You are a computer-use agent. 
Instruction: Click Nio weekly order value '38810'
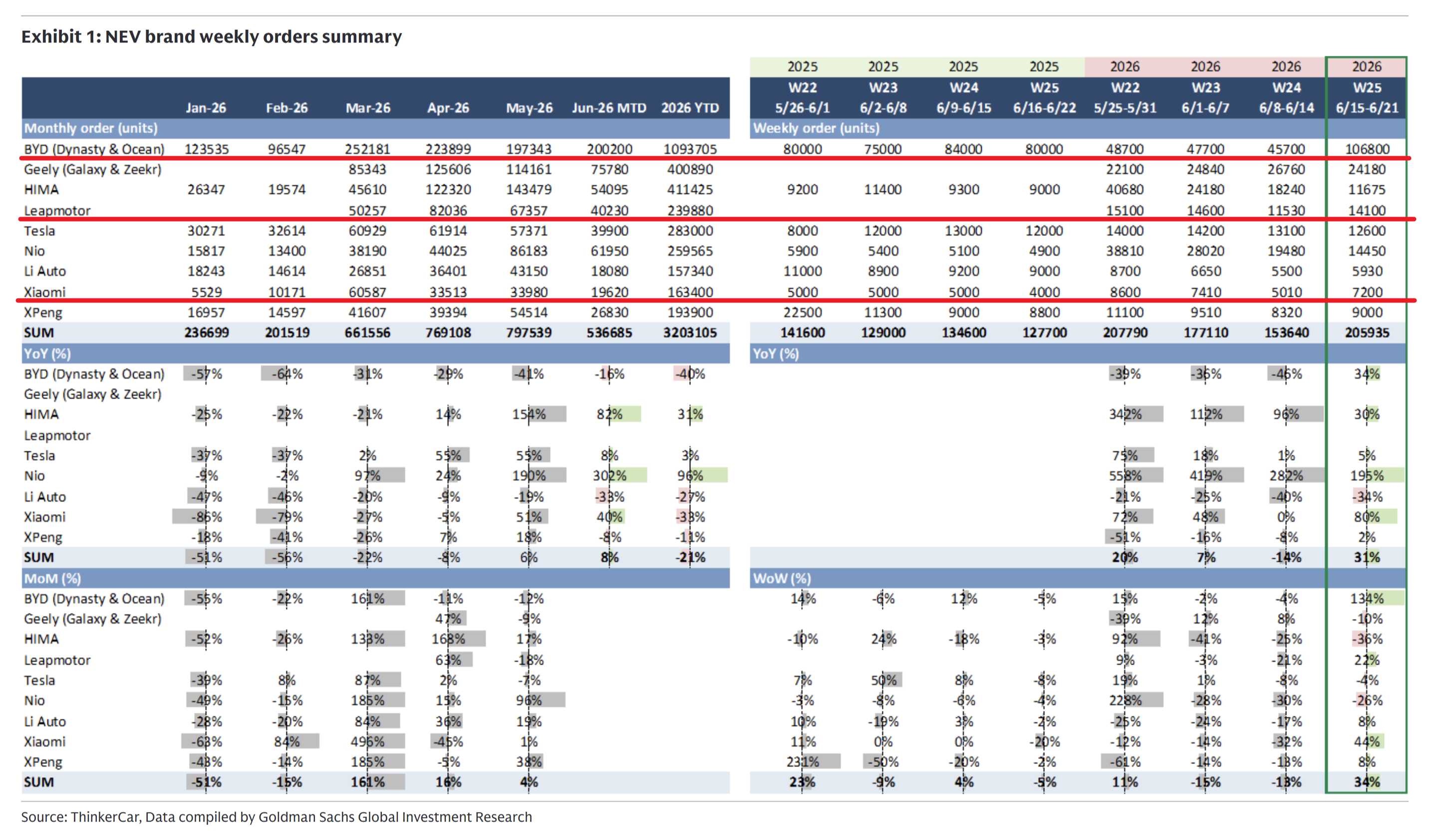coord(1125,251)
